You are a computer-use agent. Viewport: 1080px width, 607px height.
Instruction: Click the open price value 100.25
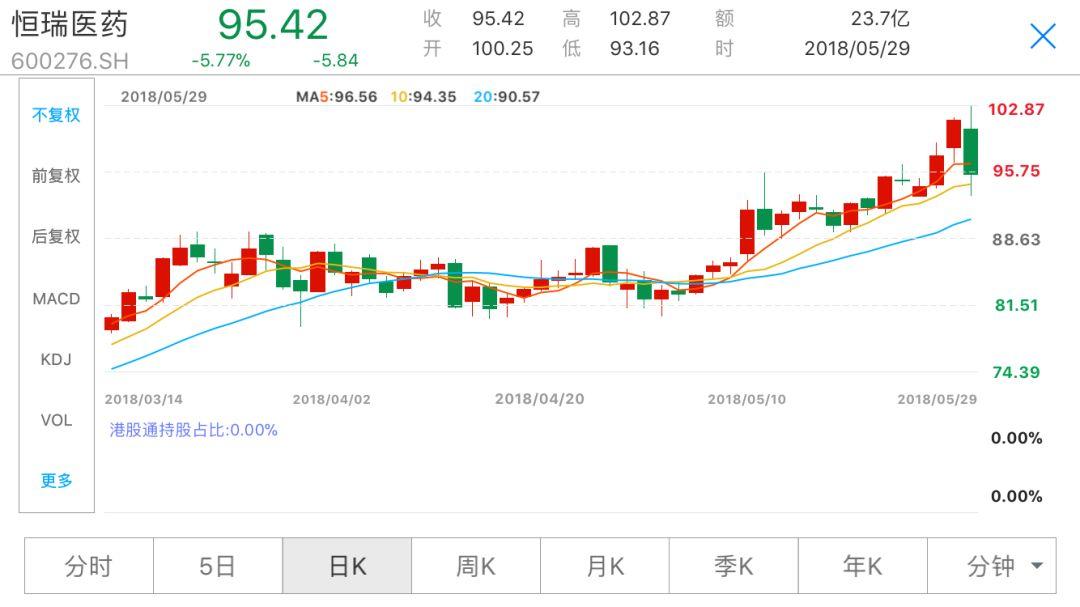tap(503, 48)
